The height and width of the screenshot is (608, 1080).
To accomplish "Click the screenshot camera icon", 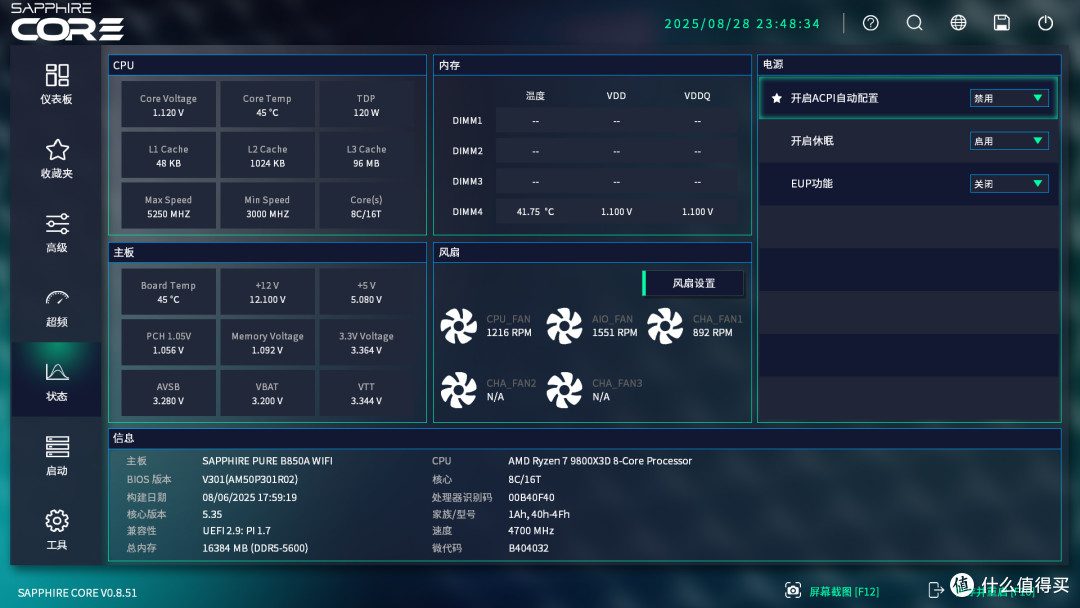I will 793,590.
